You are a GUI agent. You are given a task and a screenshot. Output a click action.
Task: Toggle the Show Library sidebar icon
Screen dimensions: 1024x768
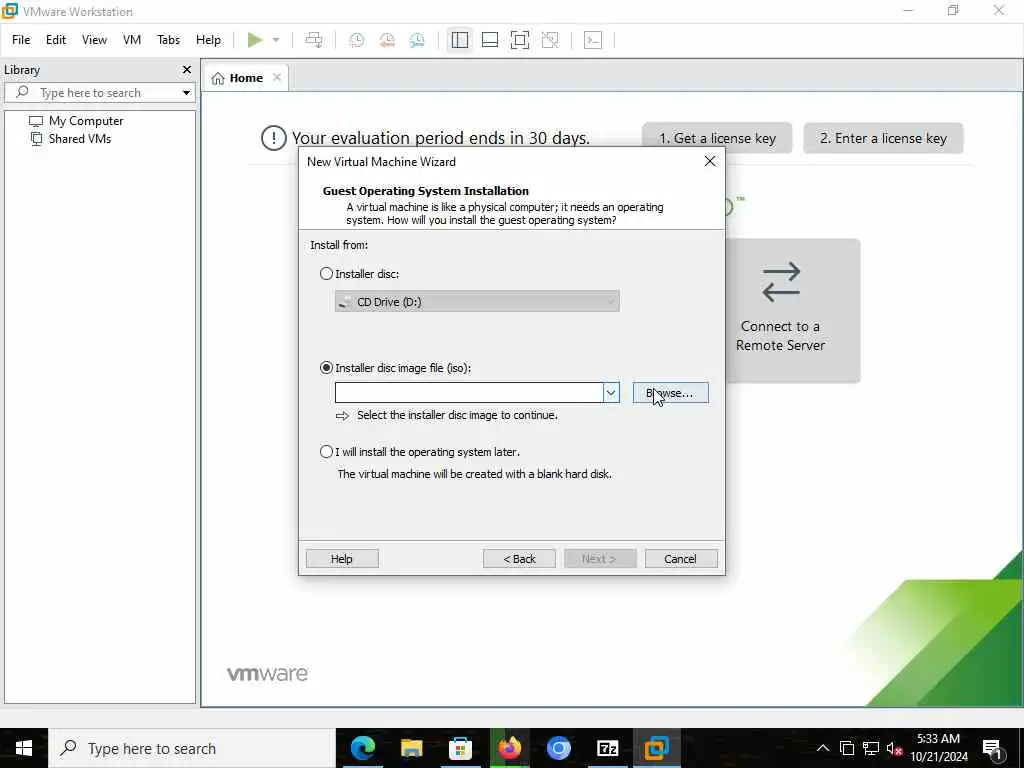point(460,40)
